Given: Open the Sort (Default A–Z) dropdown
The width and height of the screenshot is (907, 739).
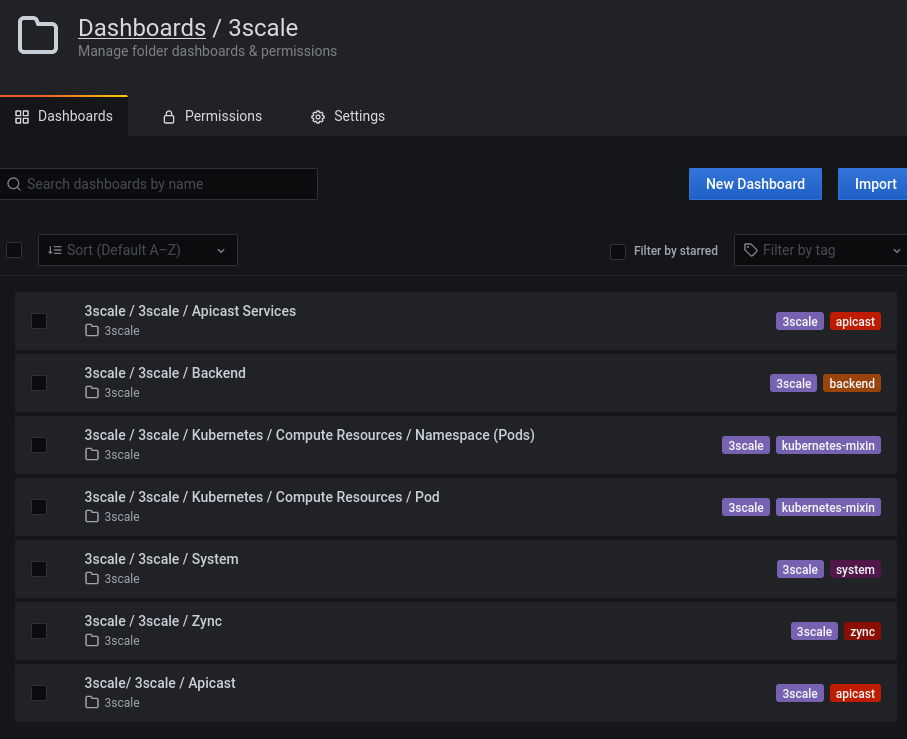Looking at the screenshot, I should point(138,250).
